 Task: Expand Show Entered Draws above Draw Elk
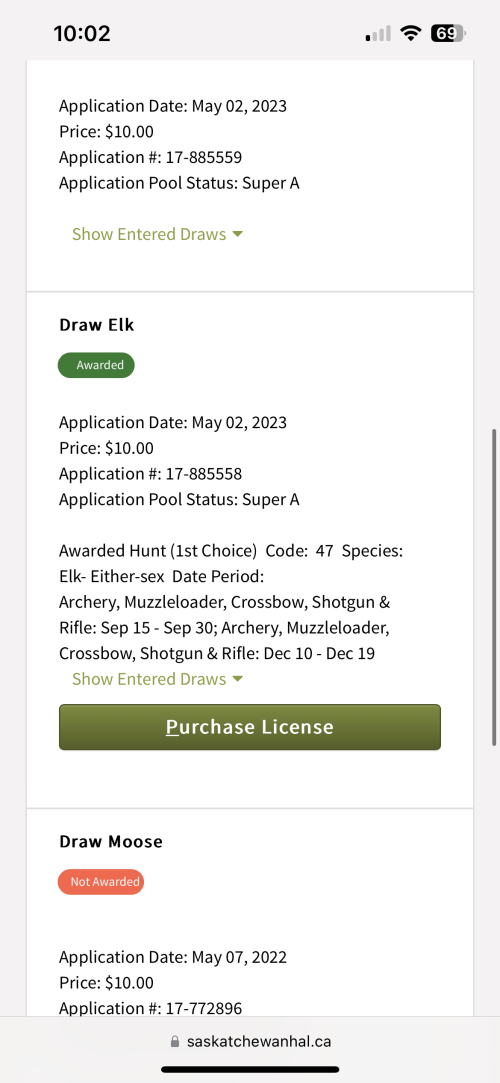[157, 234]
